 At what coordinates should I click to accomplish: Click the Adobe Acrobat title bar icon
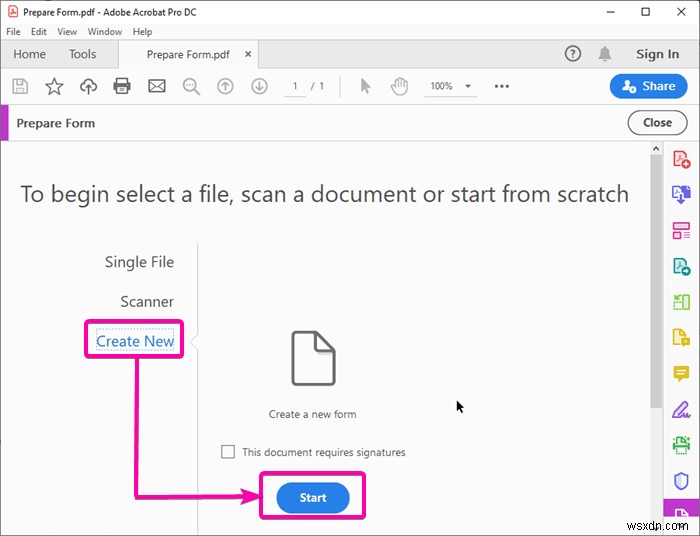(x=13, y=12)
